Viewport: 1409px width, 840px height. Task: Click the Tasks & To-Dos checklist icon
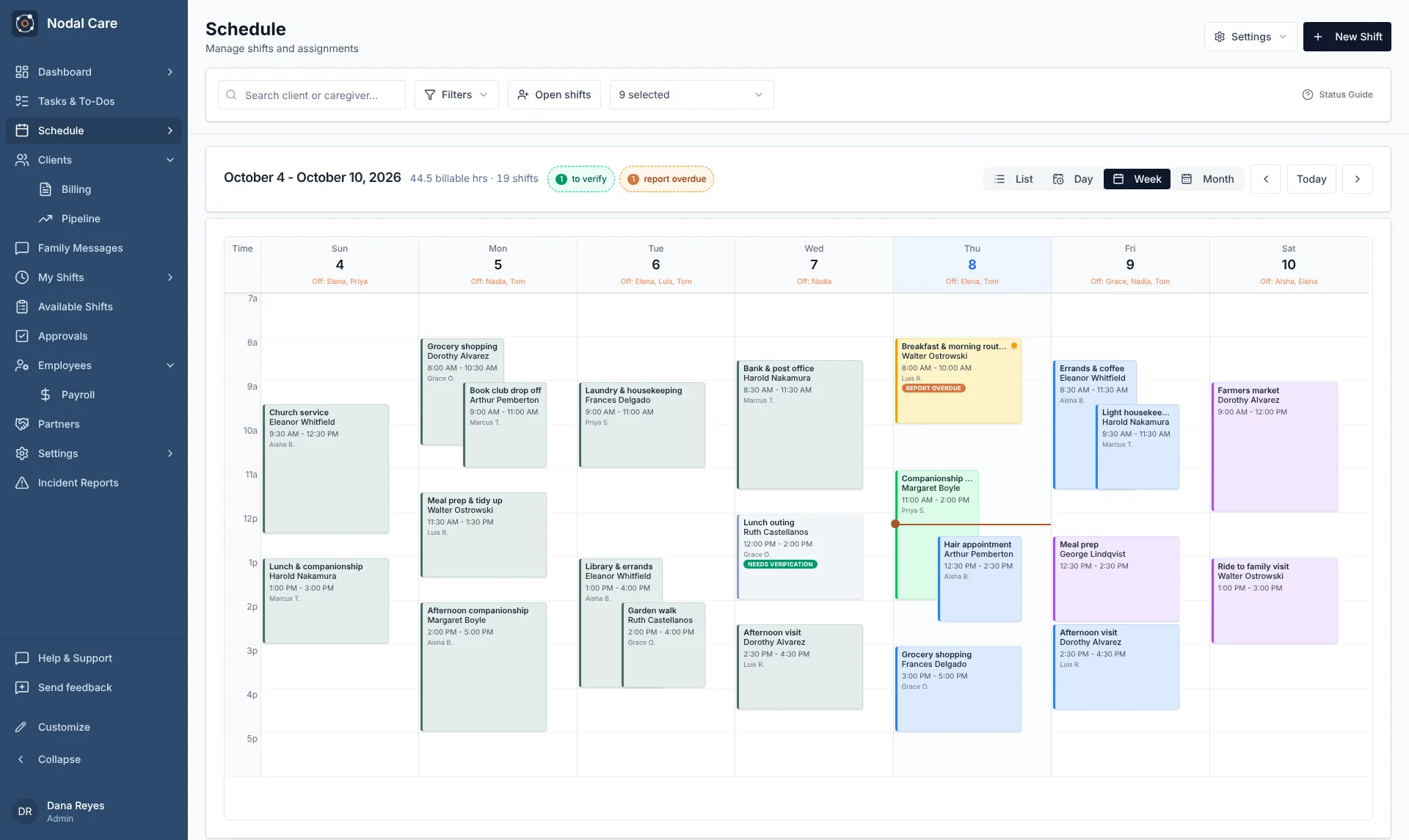[x=22, y=101]
